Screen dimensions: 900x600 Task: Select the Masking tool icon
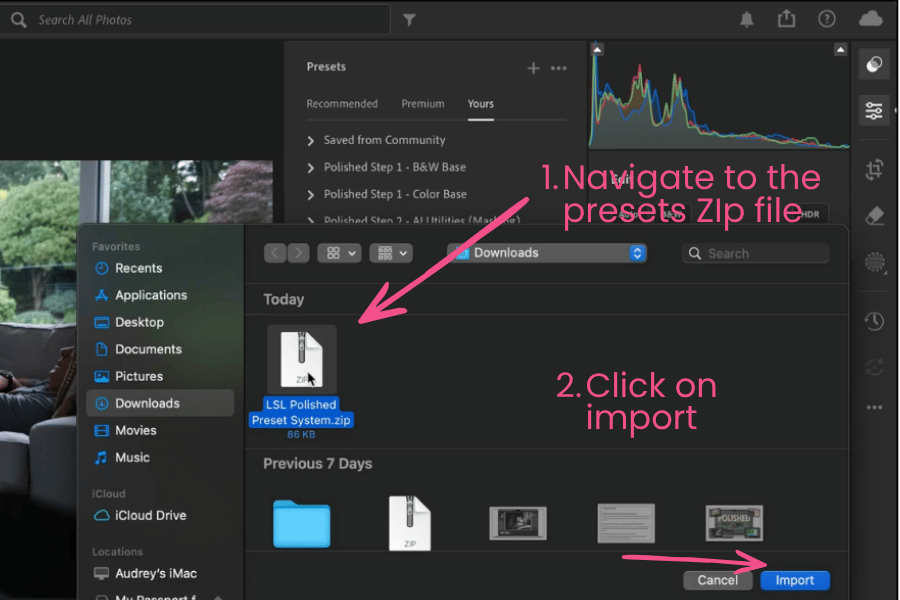(874, 262)
